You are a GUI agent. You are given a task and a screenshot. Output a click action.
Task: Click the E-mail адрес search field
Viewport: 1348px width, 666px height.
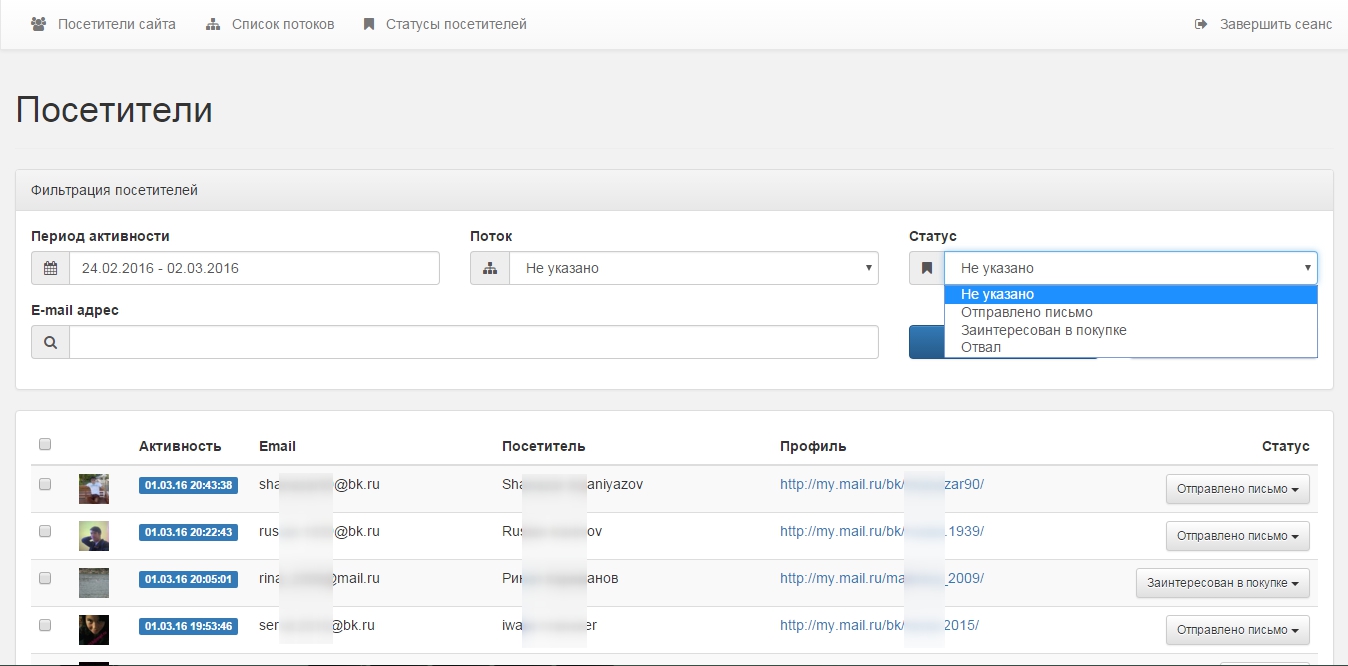click(473, 342)
